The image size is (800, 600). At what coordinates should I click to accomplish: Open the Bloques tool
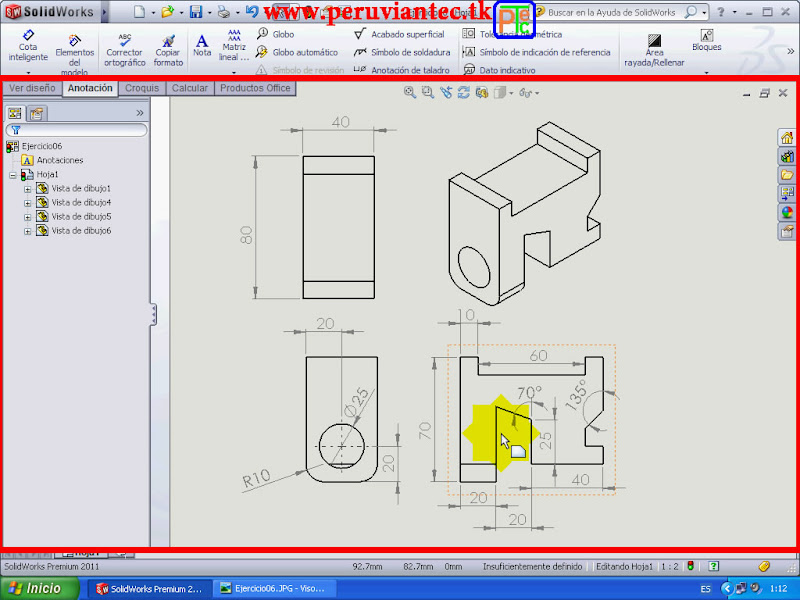point(707,40)
